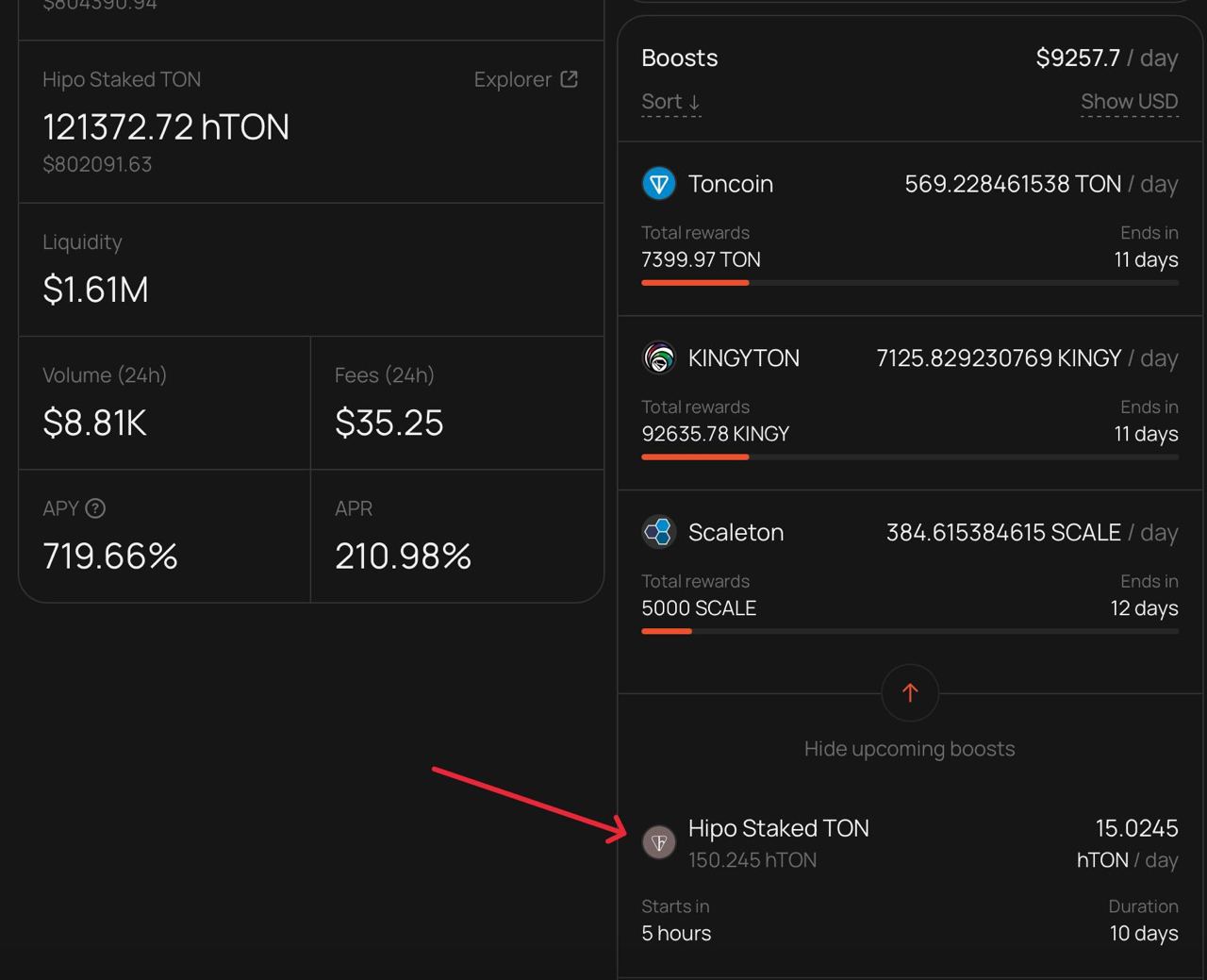Collapse upcoming boosts with the up-arrow button
Image resolution: width=1207 pixels, height=980 pixels.
[x=910, y=692]
